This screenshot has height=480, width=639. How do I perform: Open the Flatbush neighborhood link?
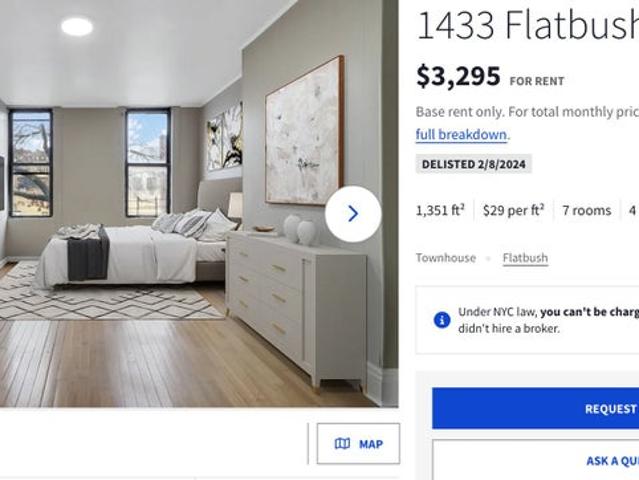(x=525, y=258)
